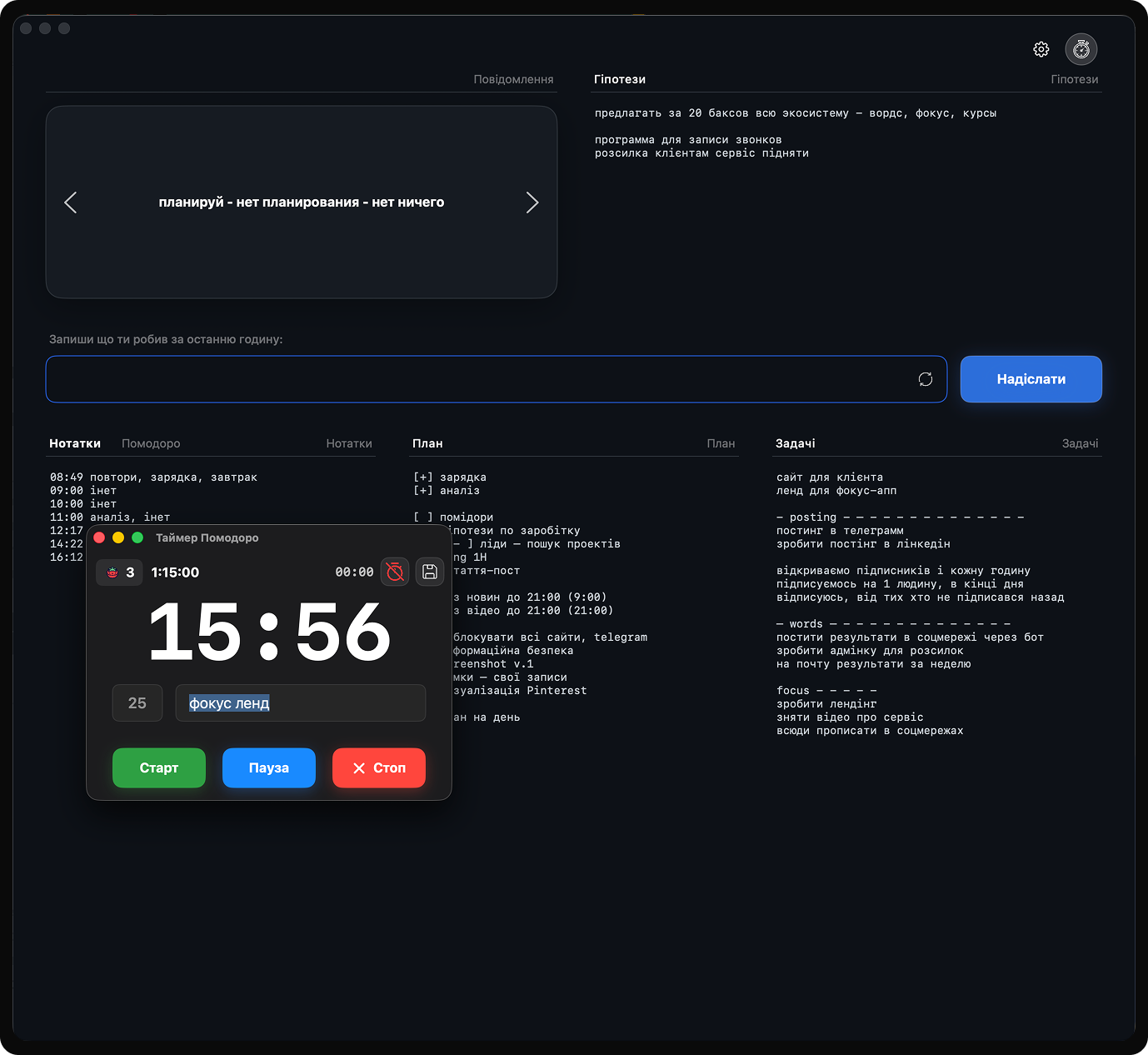Click the crossed-out red timer icon
Viewport: 1148px width, 1055px height.
[395, 572]
